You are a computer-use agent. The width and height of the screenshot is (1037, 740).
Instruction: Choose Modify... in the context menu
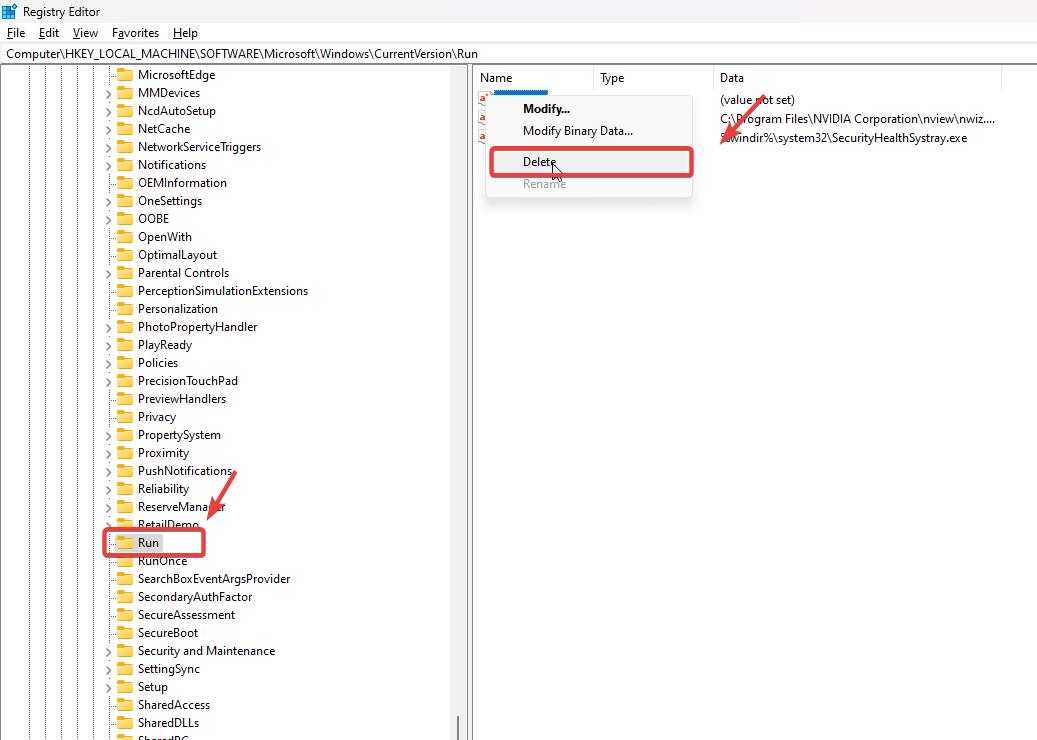pos(546,109)
